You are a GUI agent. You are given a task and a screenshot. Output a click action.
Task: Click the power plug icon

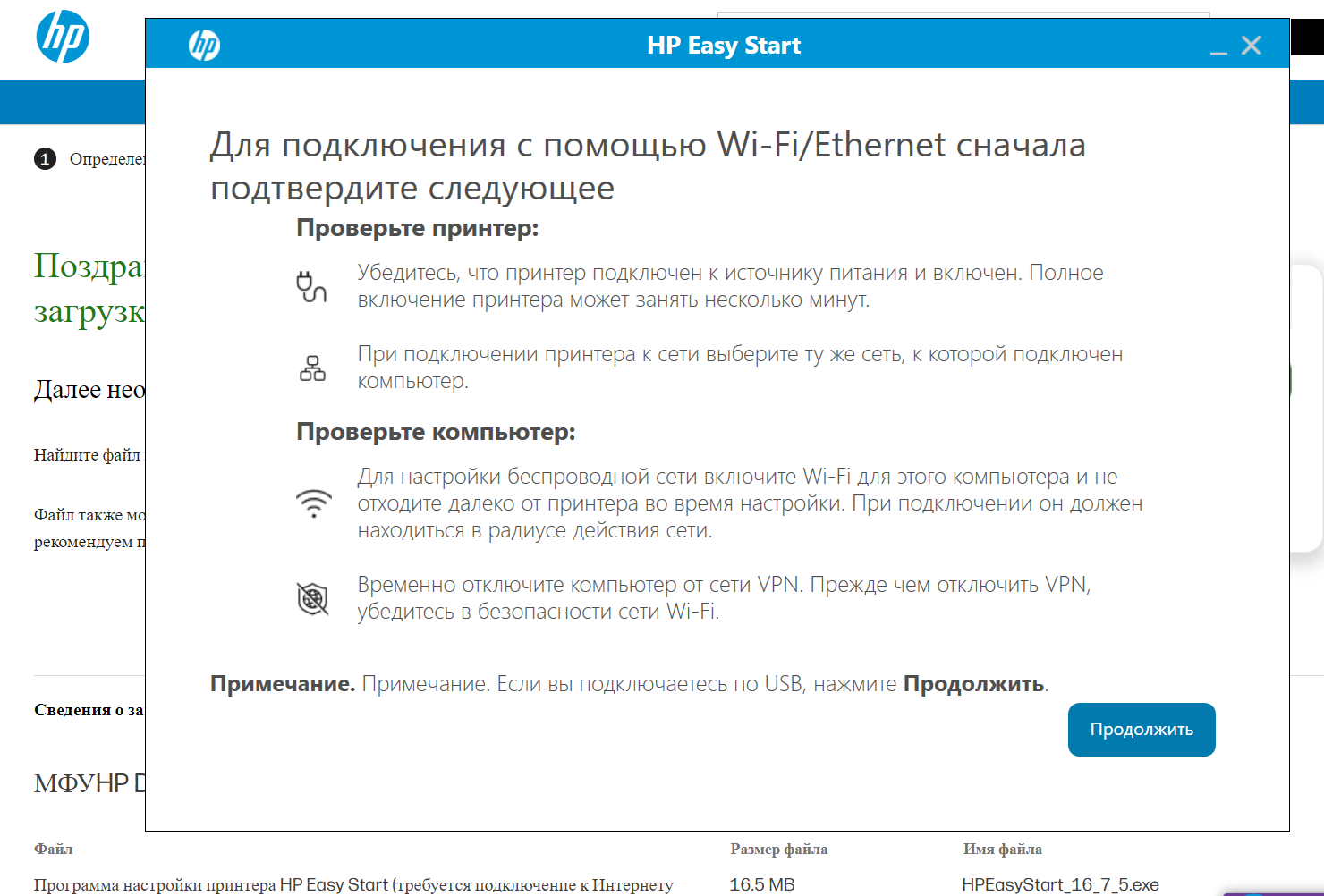point(311,286)
